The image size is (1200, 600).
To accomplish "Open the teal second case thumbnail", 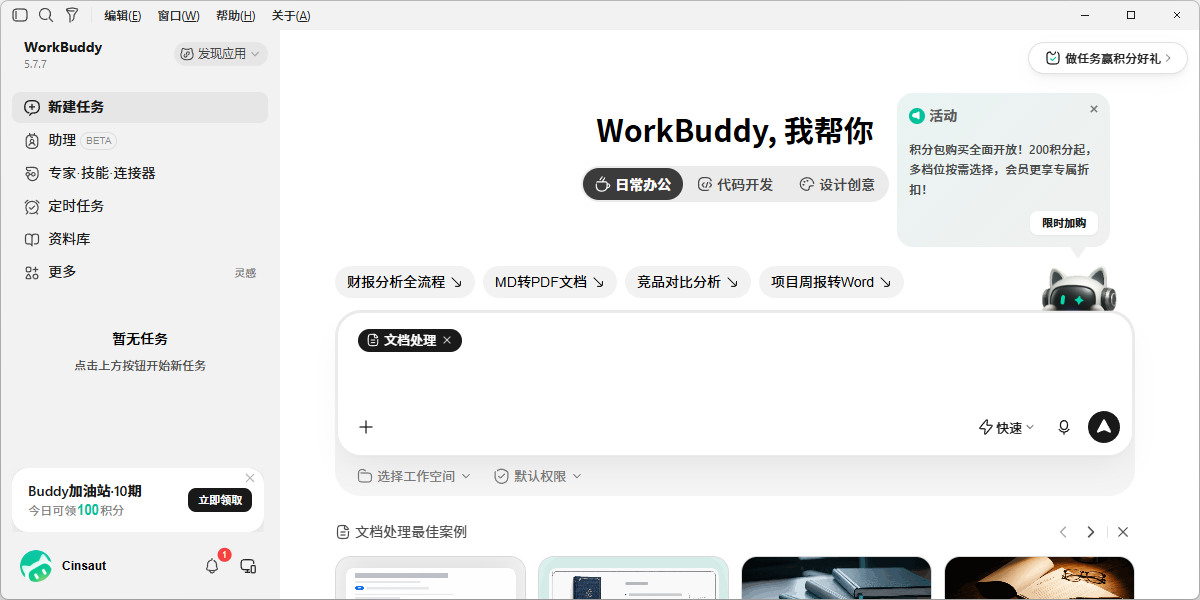I will coord(633,578).
